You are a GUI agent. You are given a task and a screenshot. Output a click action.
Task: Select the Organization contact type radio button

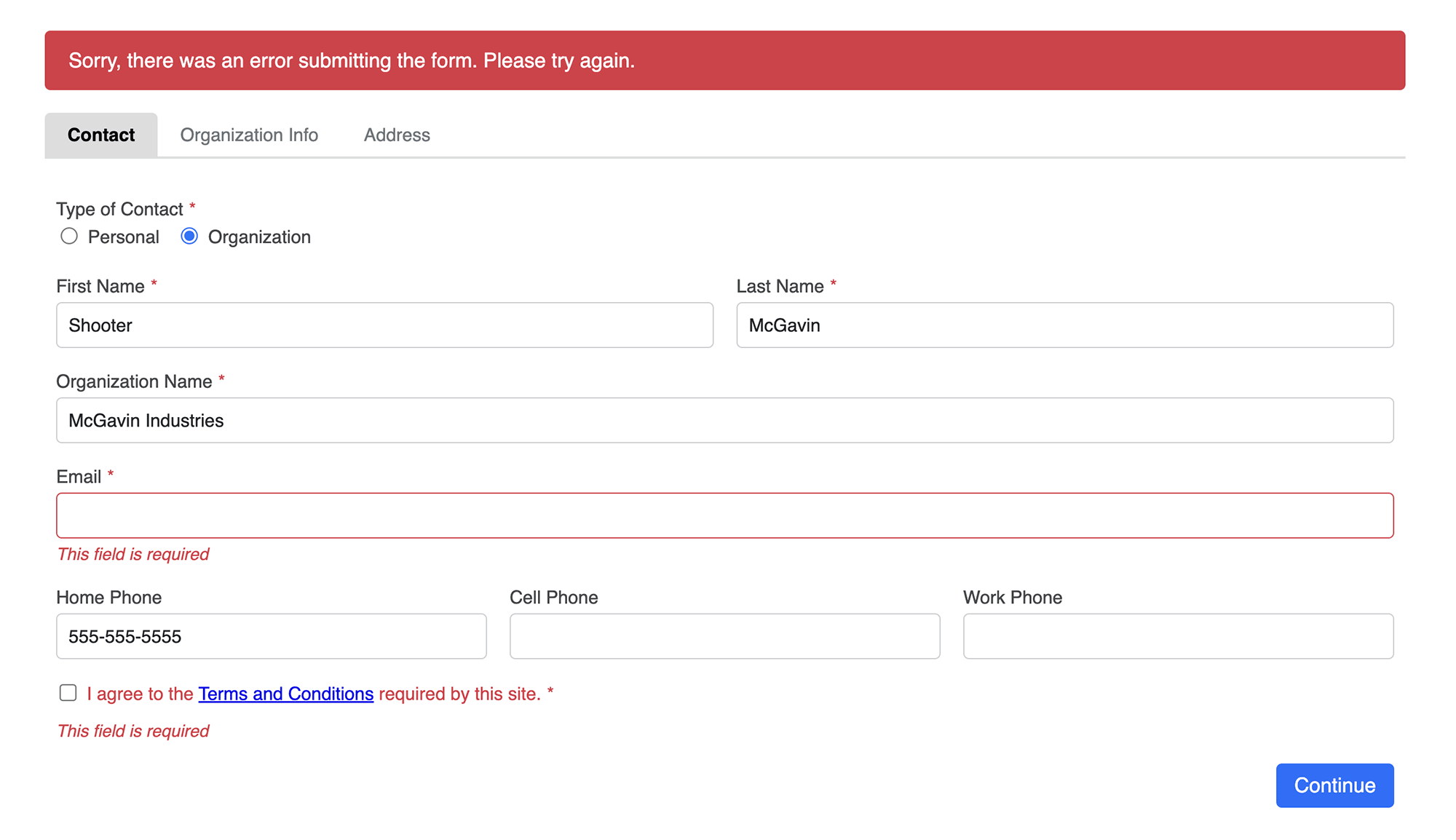(x=189, y=236)
